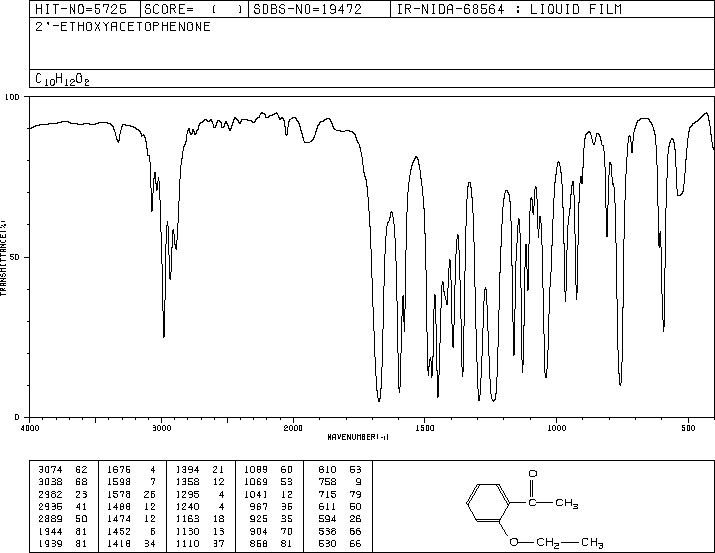Screen dimensions: 715x553
Task: Click the 4000 x-axis tick label
Action: pyautogui.click(x=30, y=428)
